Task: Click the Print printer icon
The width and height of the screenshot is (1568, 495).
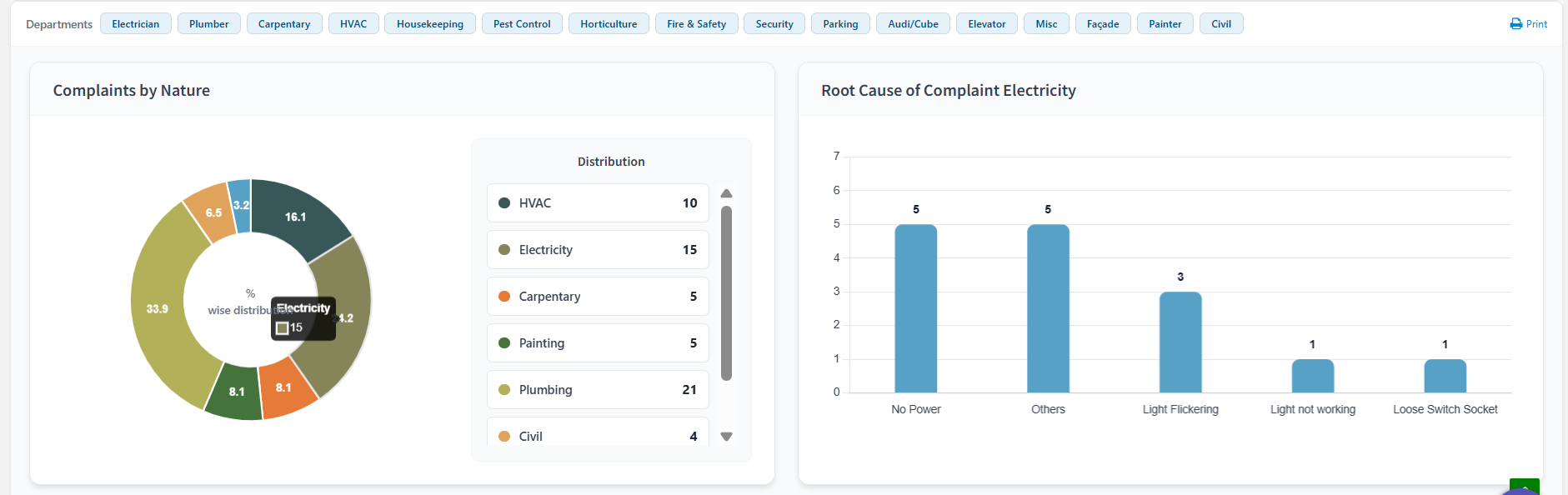Action: click(x=1515, y=24)
